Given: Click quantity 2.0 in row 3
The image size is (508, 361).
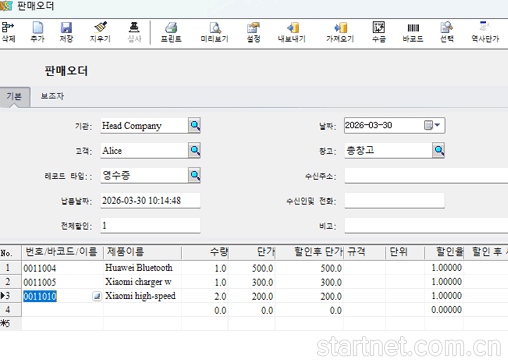Looking at the screenshot, I should click(x=205, y=296).
